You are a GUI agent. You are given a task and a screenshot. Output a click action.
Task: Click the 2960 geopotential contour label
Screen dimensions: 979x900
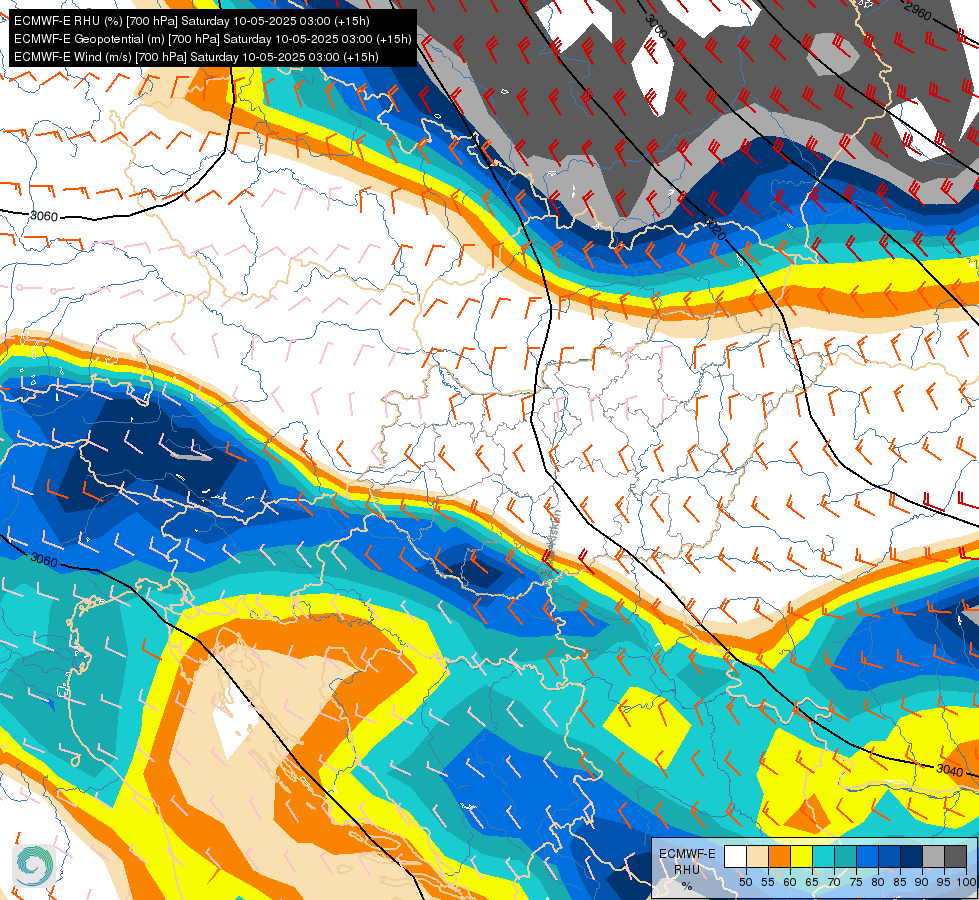917,11
